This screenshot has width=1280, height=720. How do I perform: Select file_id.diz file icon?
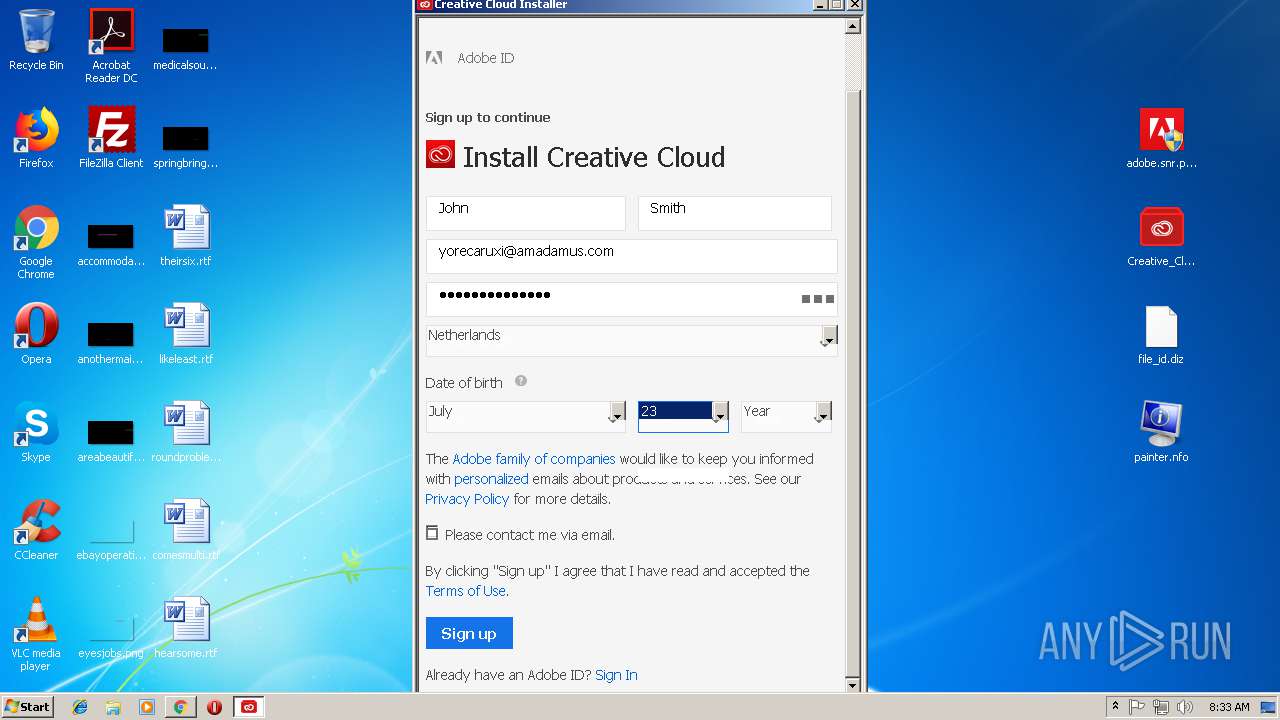click(1161, 334)
